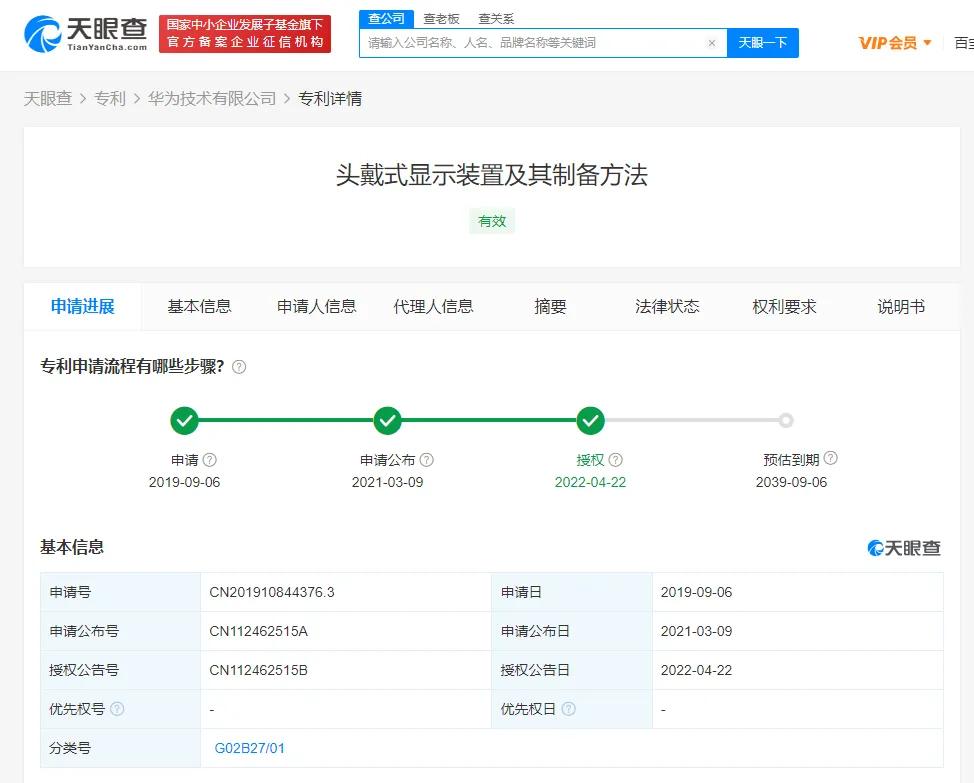Image resolution: width=974 pixels, height=783 pixels.
Task: Select the 查关系 search tab
Action: [496, 19]
